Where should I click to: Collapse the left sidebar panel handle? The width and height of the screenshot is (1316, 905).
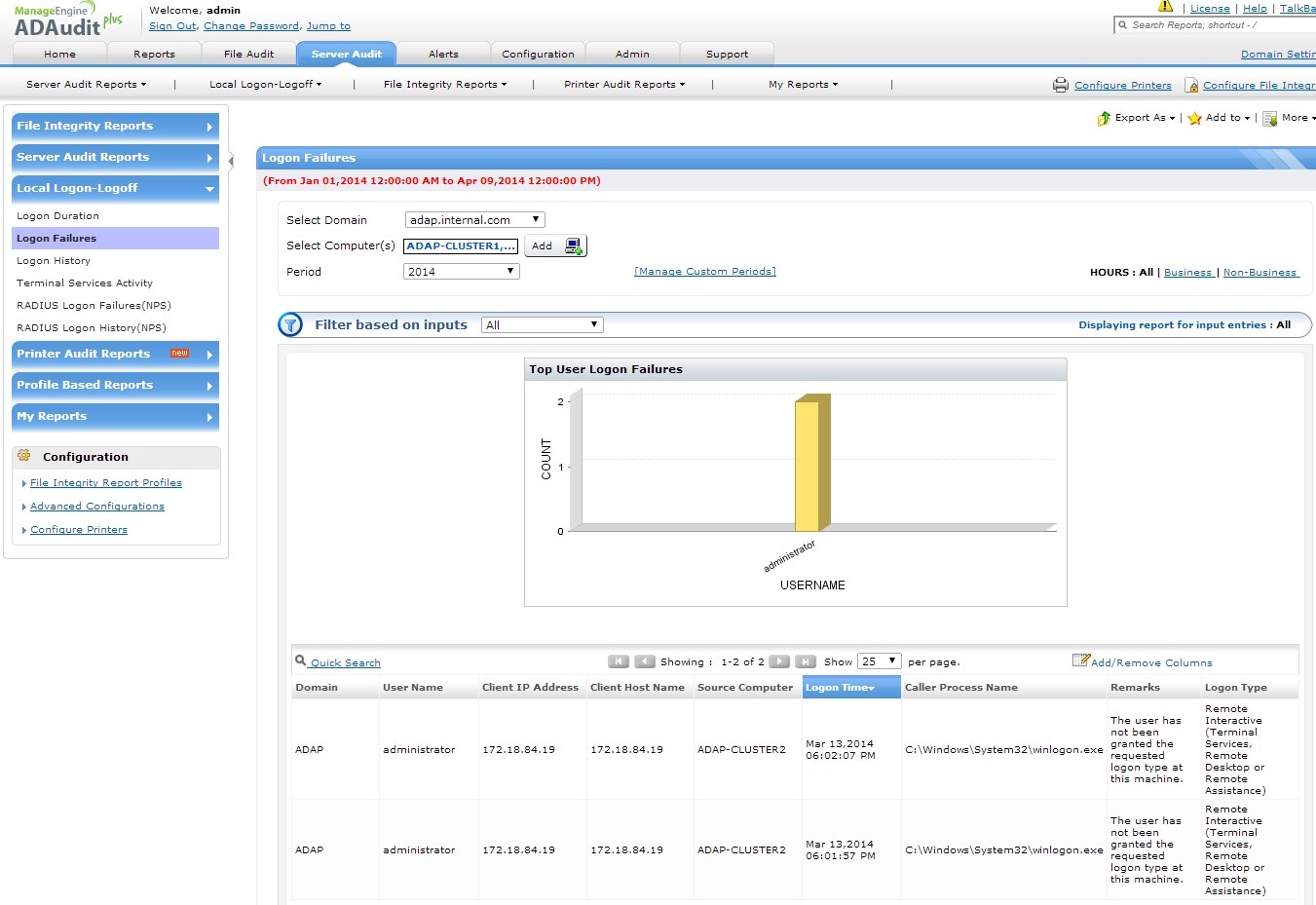(x=231, y=161)
